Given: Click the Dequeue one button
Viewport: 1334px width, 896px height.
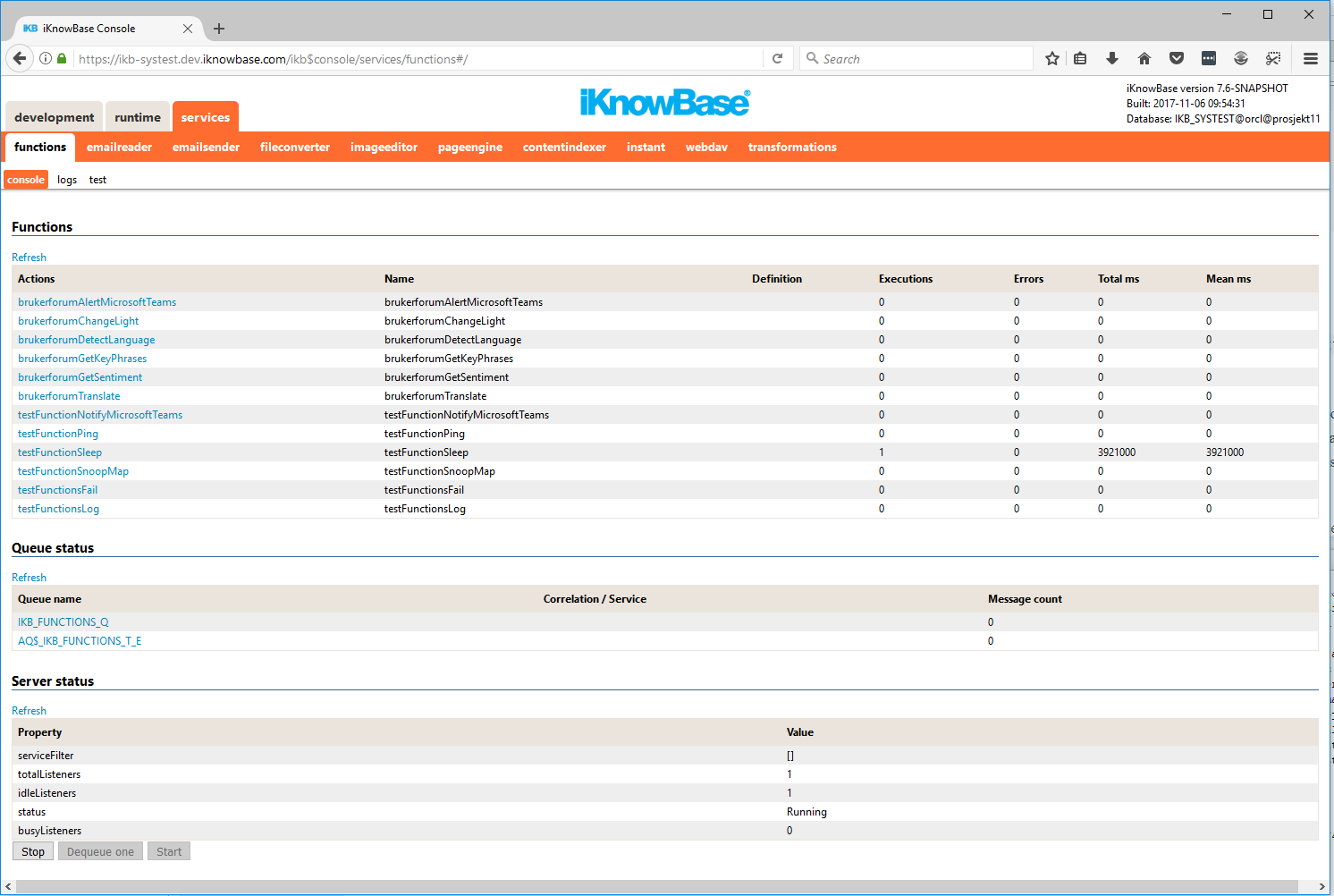Looking at the screenshot, I should point(100,851).
